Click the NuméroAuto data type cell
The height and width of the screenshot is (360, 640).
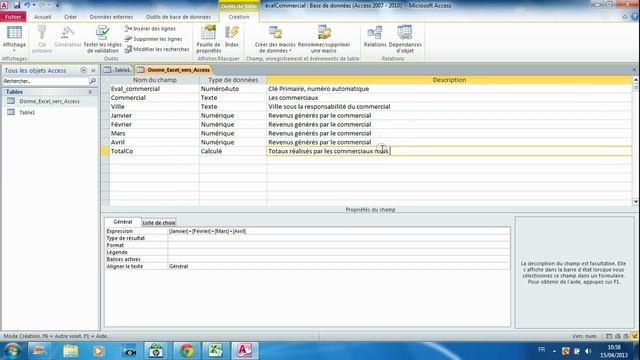[x=233, y=89]
